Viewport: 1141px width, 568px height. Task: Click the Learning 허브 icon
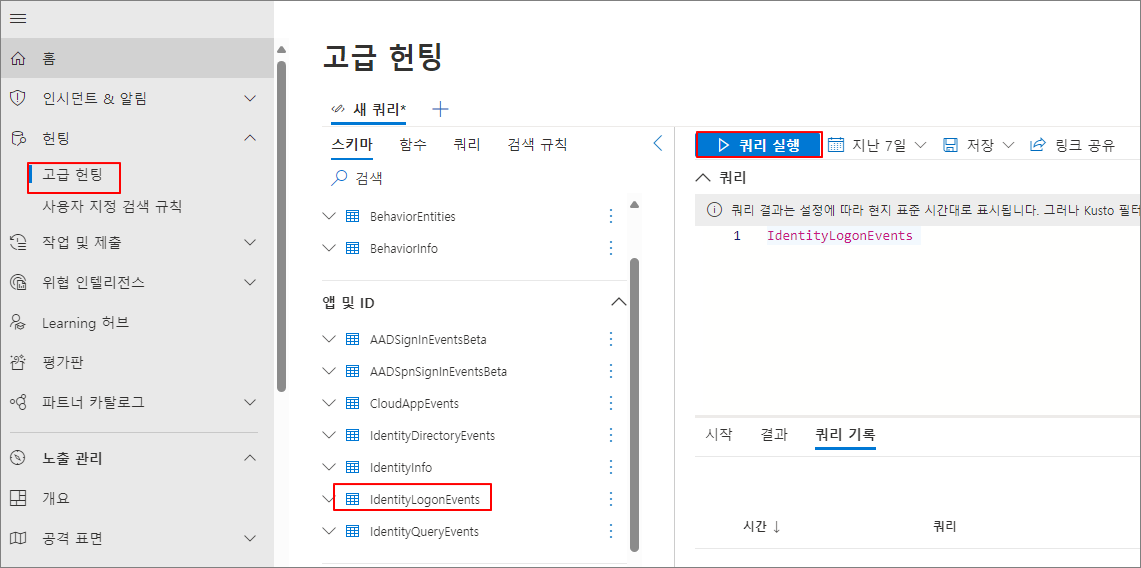pos(19,322)
